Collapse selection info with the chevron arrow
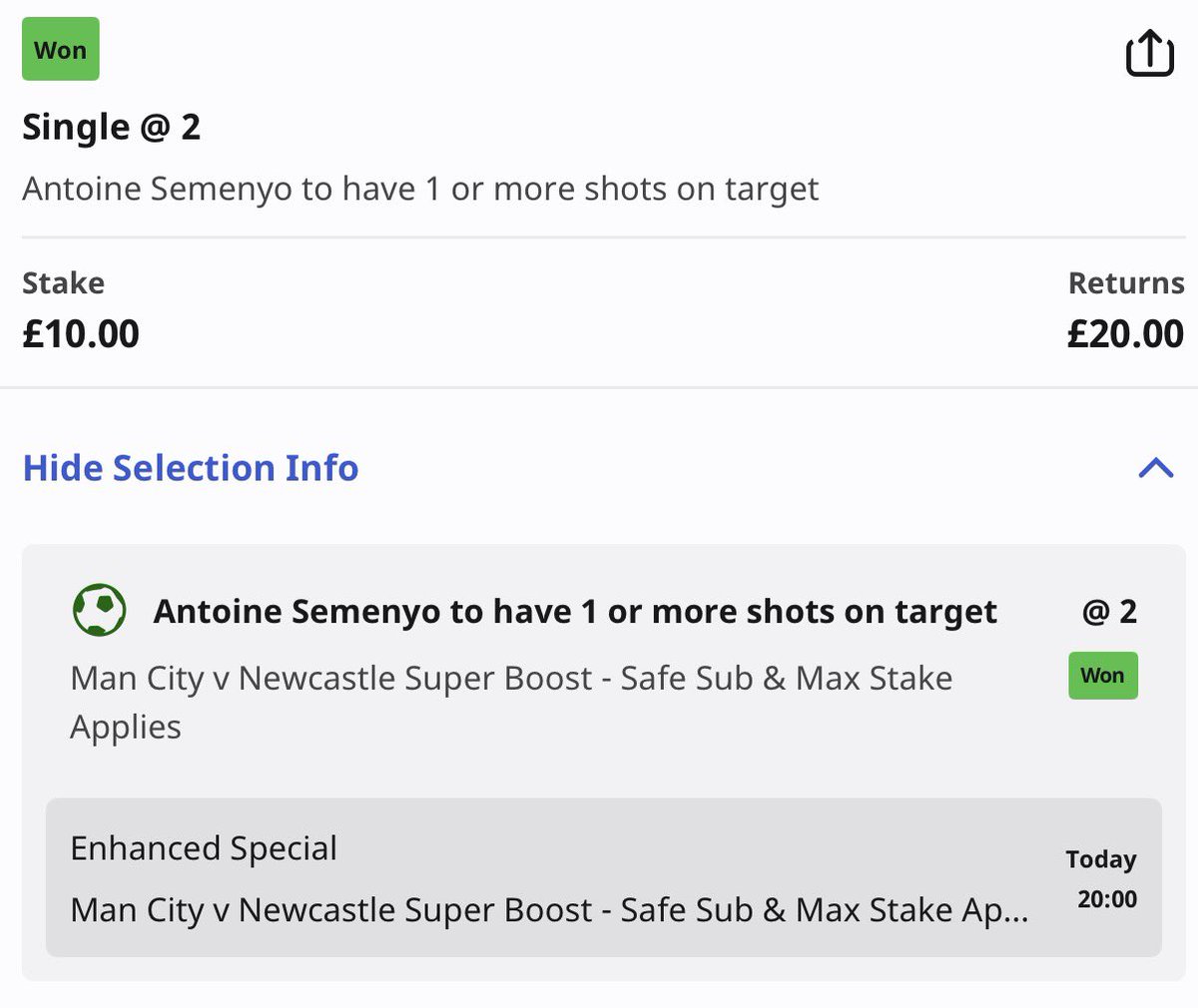Viewport: 1198px width, 1008px height. point(1155,467)
